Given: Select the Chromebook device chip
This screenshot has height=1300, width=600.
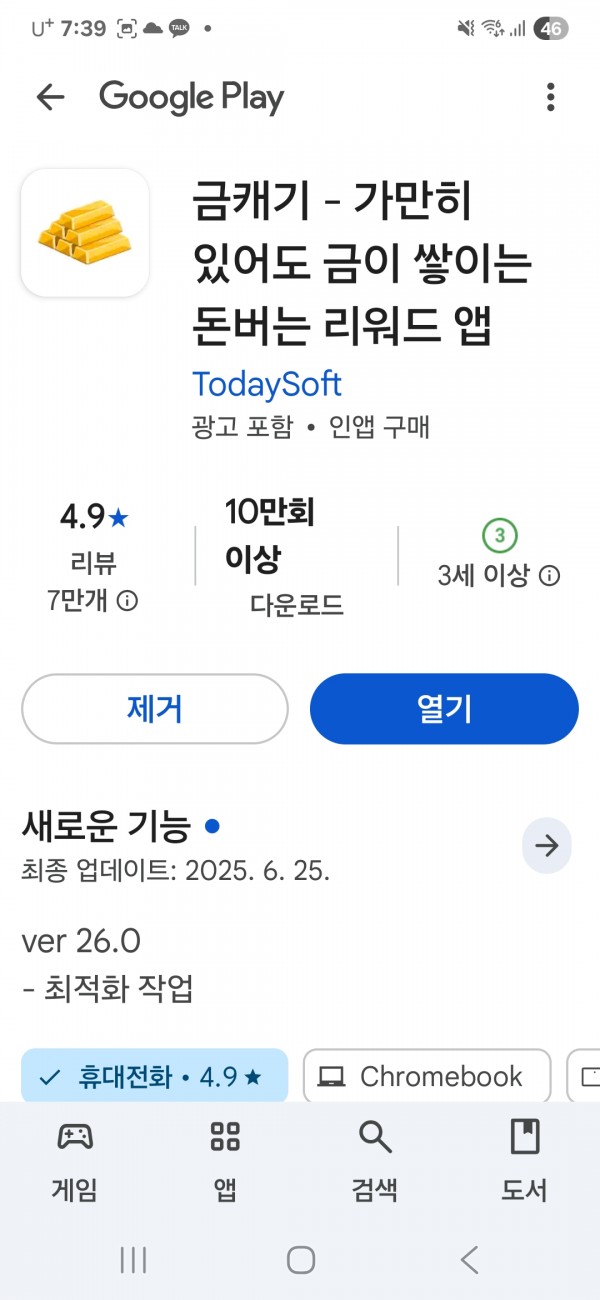Looking at the screenshot, I should (427, 1076).
